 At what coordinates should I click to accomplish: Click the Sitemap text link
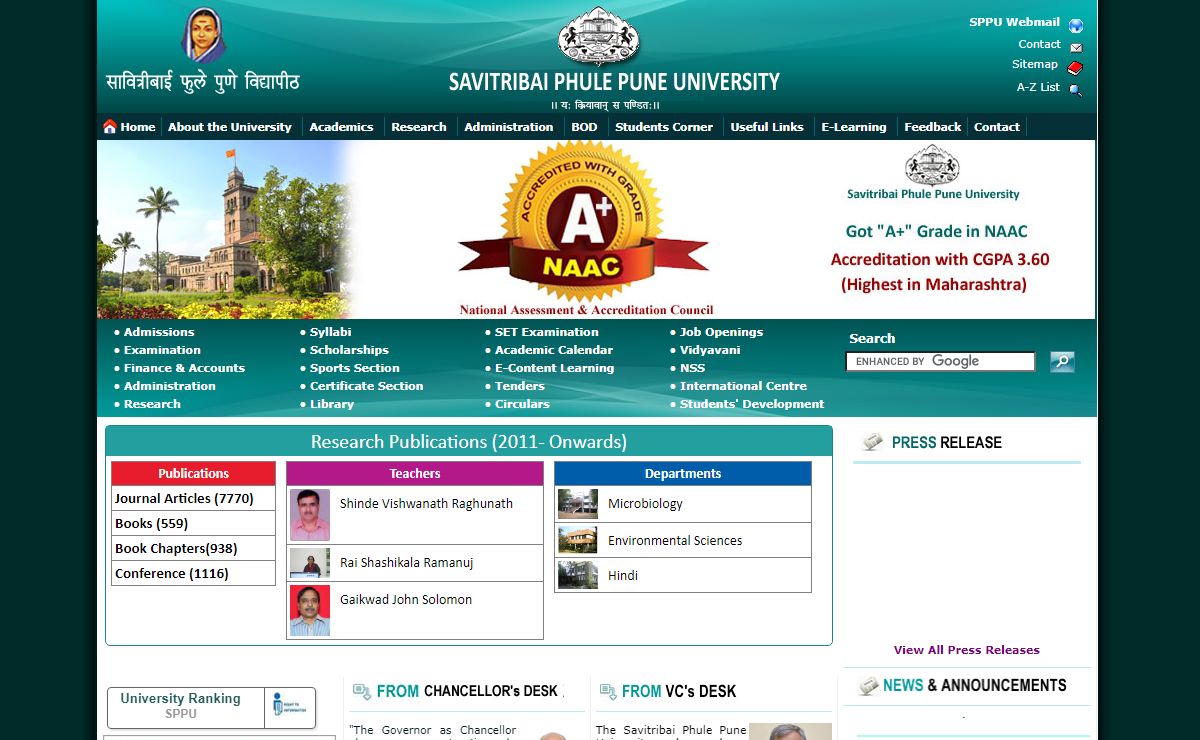(x=1035, y=64)
